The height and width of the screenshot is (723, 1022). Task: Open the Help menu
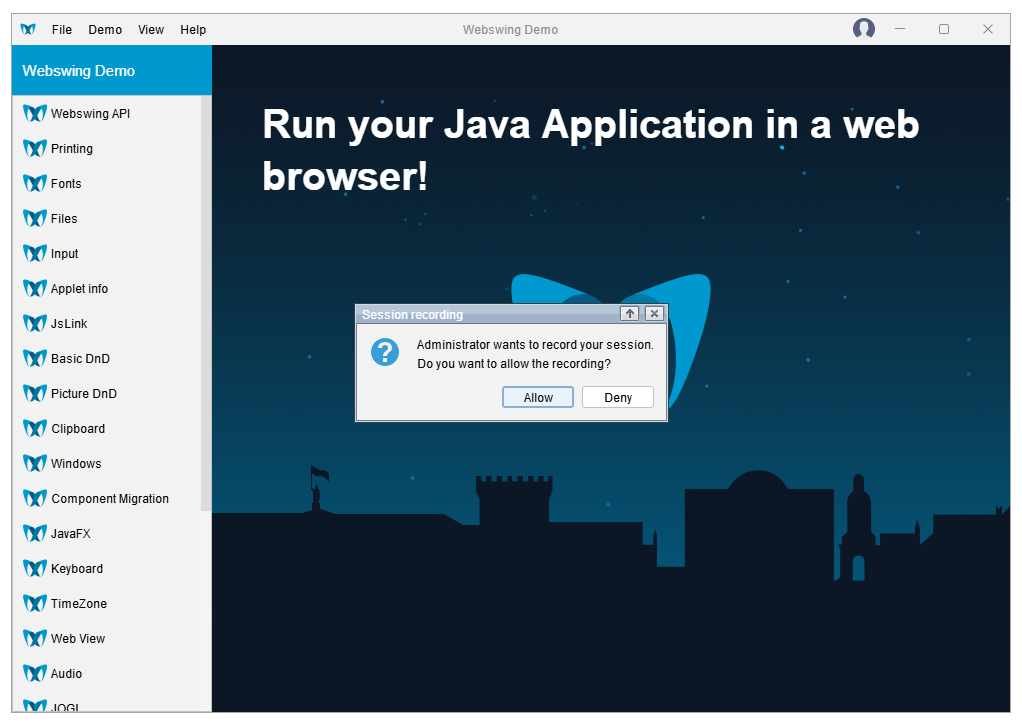click(x=193, y=29)
